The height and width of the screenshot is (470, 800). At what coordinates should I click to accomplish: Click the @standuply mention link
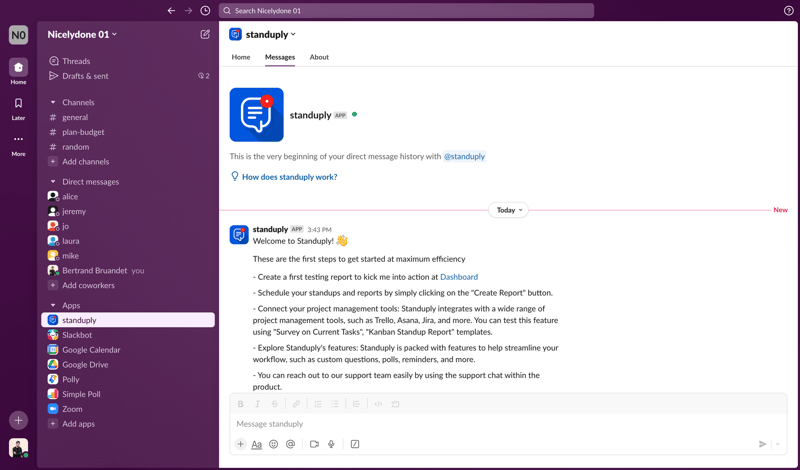[x=464, y=157]
